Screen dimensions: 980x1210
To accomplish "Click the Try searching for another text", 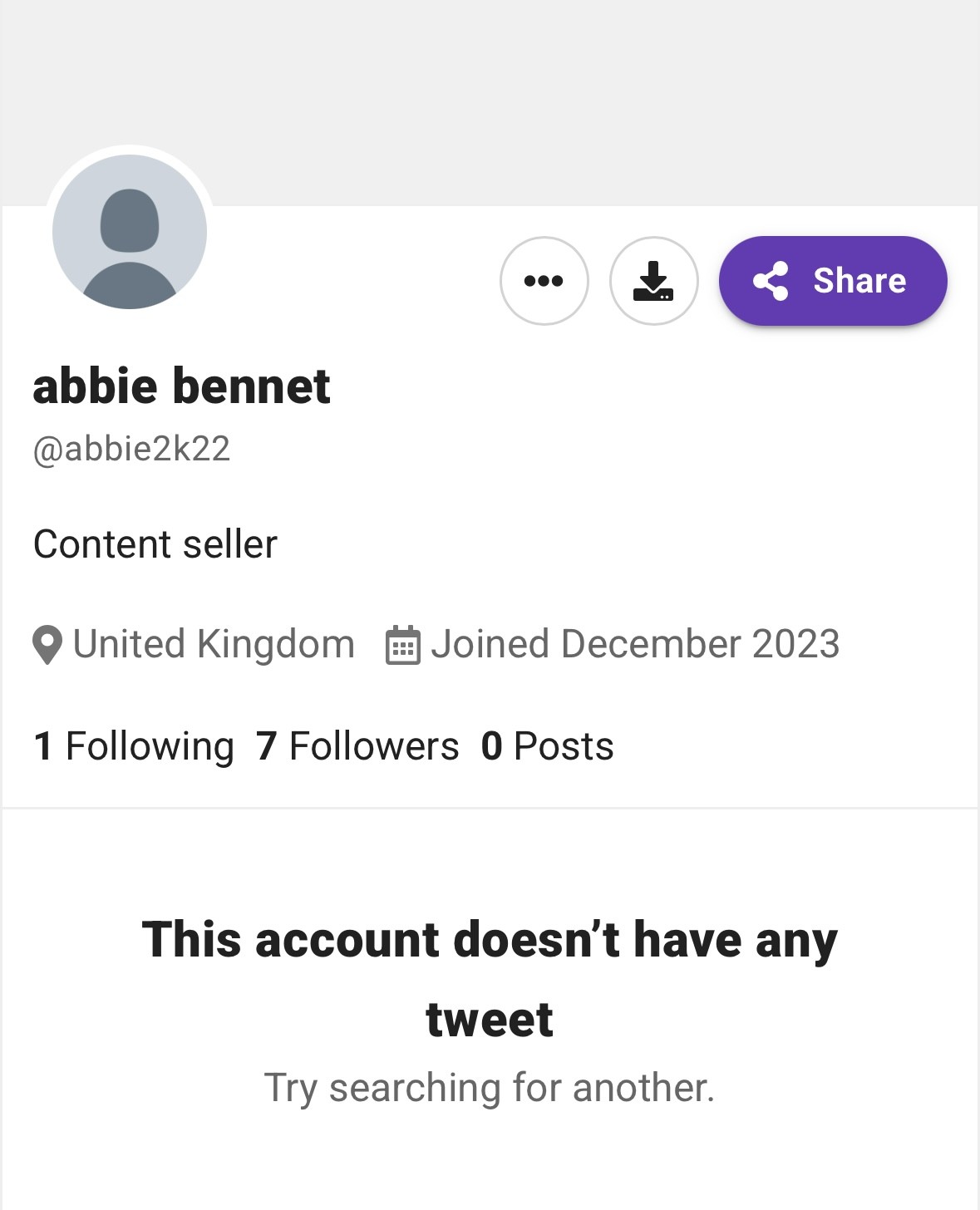I will (490, 1088).
